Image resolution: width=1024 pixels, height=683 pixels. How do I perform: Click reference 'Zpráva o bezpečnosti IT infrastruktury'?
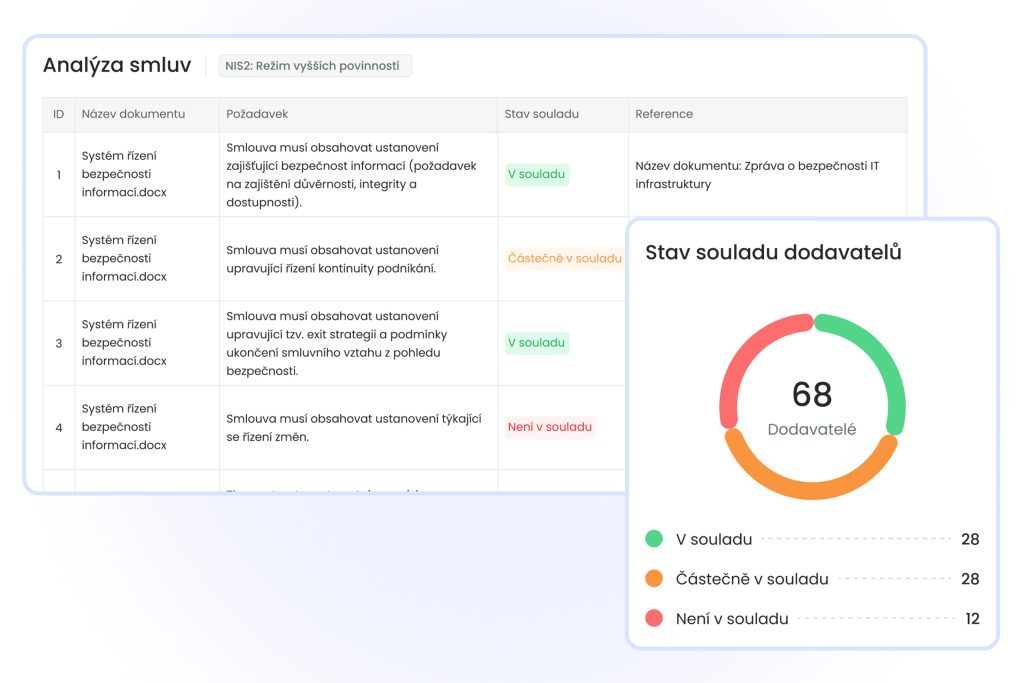(757, 175)
